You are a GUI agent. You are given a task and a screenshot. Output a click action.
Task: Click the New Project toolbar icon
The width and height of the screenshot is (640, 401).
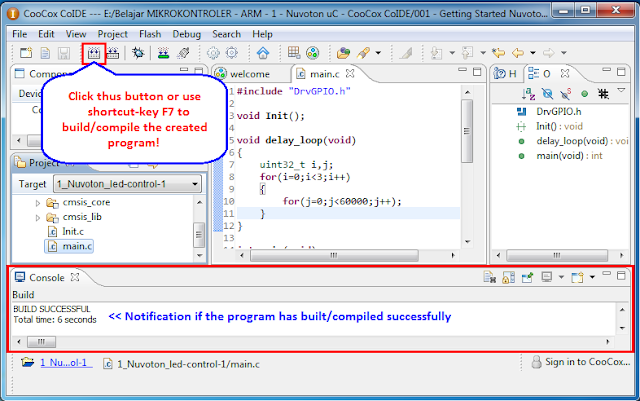(x=26, y=53)
